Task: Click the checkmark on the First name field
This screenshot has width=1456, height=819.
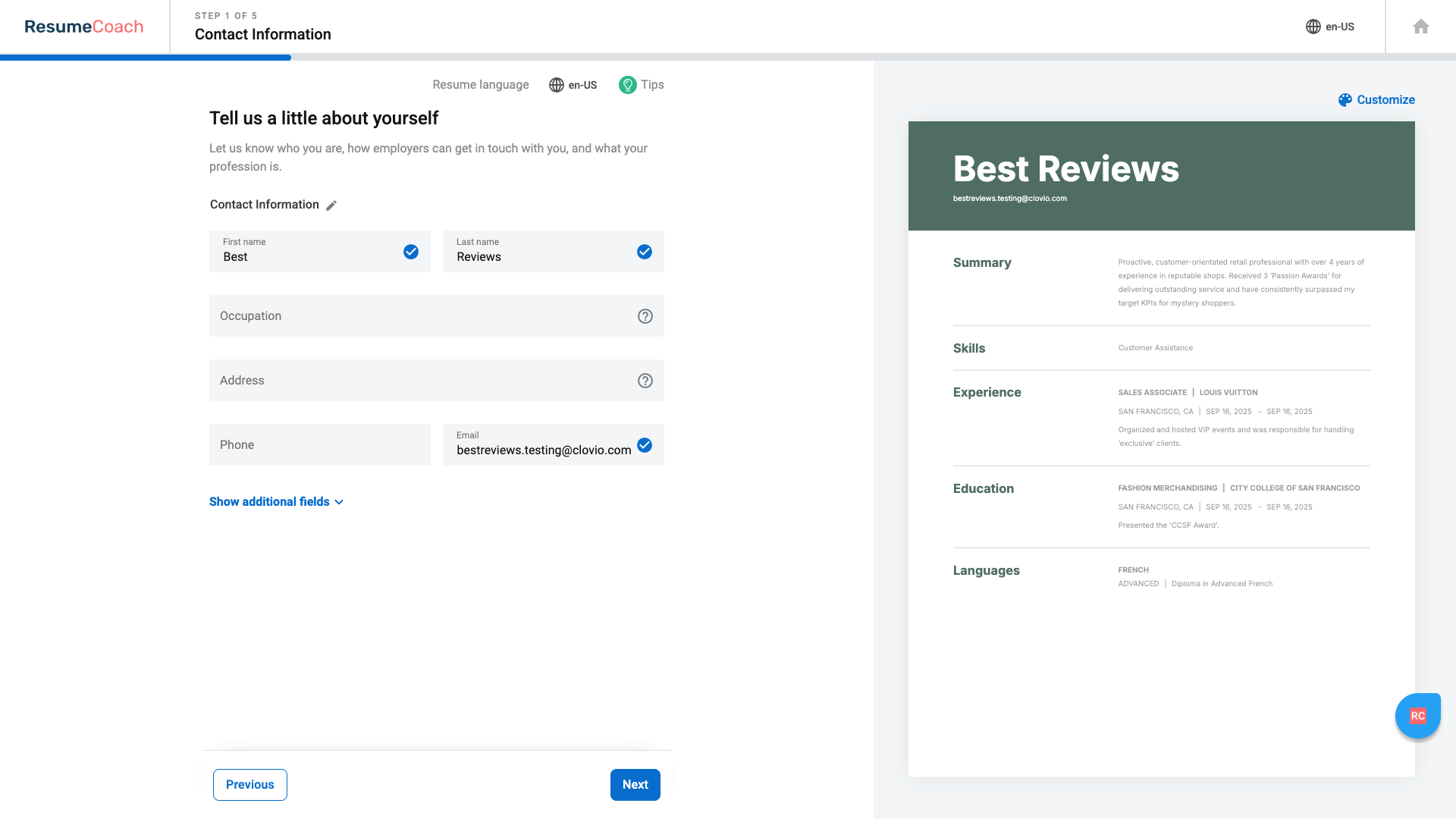Action: click(411, 251)
